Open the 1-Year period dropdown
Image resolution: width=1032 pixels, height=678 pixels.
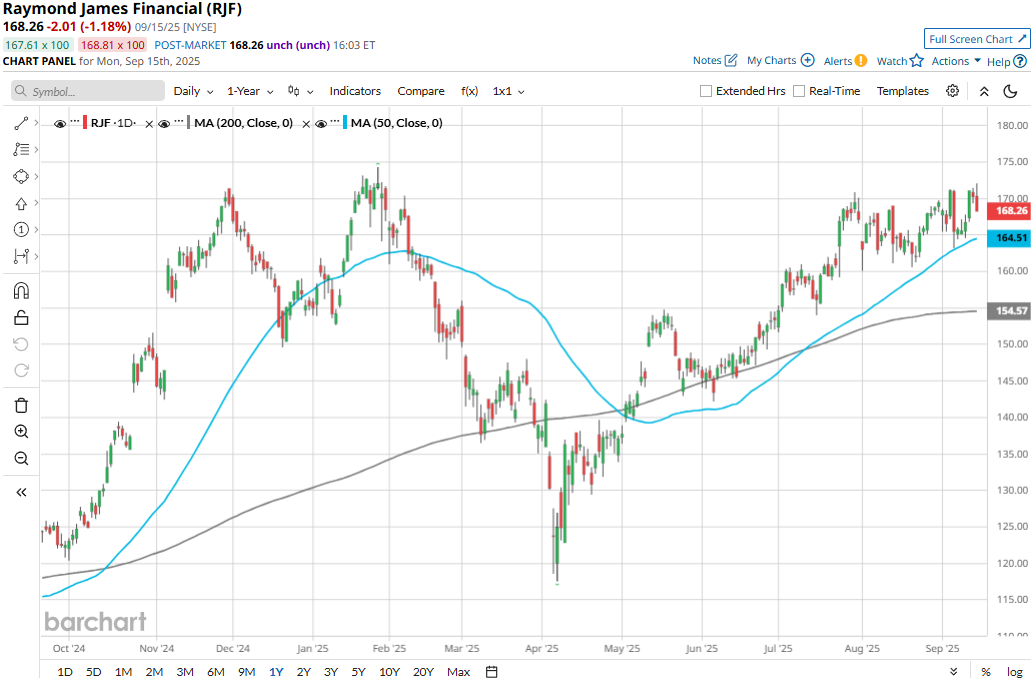pyautogui.click(x=250, y=91)
